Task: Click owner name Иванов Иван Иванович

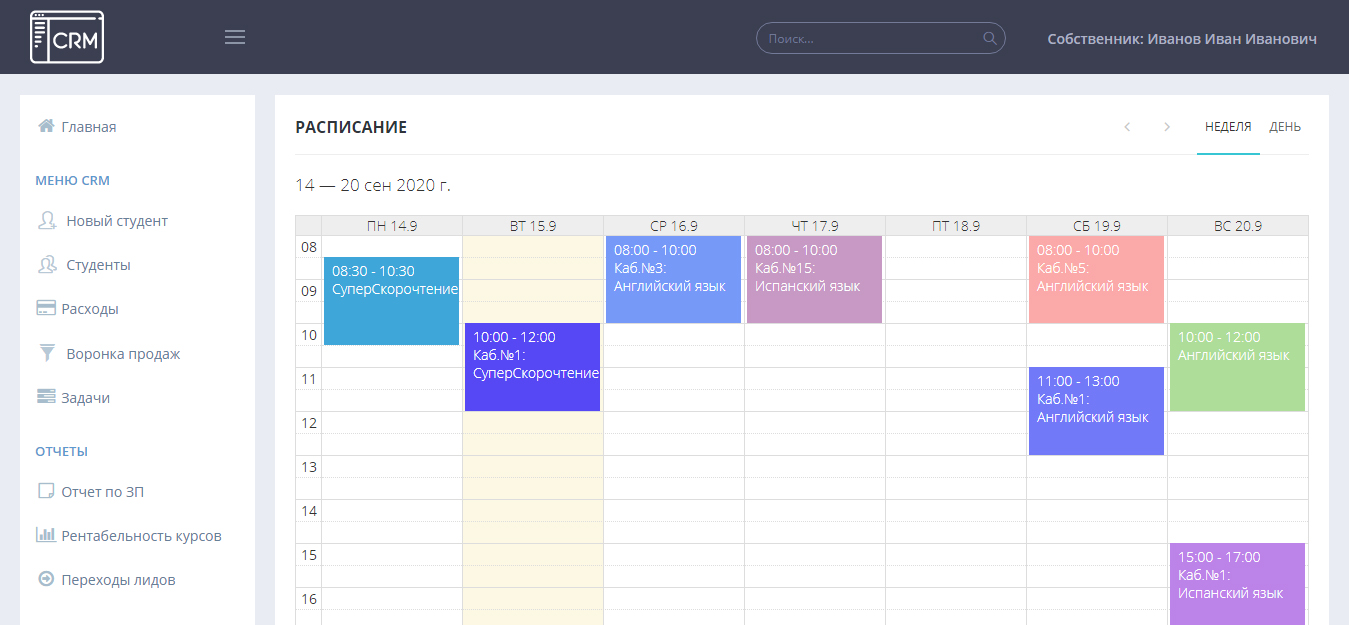Action: (x=1181, y=39)
